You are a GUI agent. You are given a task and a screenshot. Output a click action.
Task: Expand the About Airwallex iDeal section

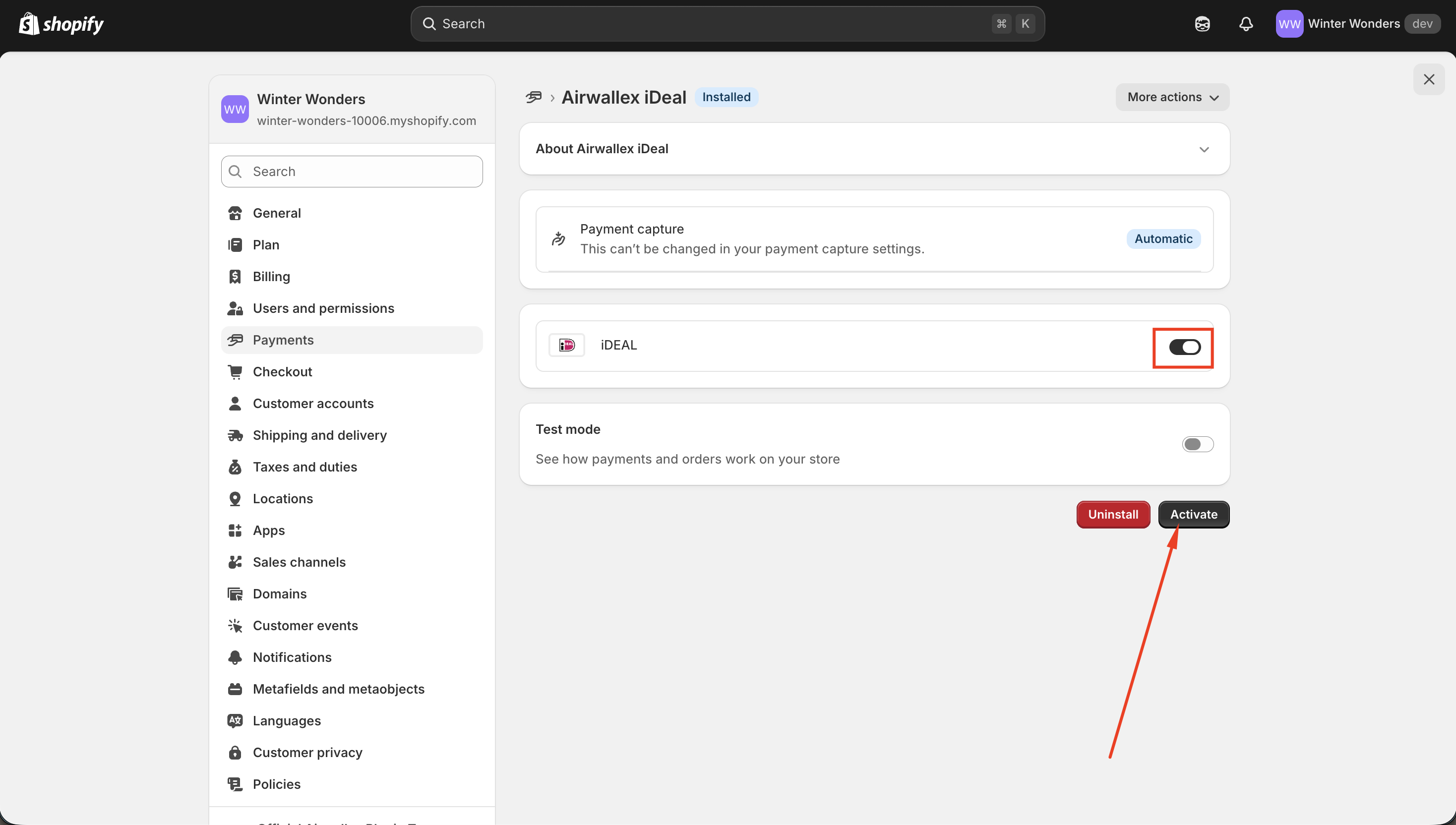point(1204,150)
